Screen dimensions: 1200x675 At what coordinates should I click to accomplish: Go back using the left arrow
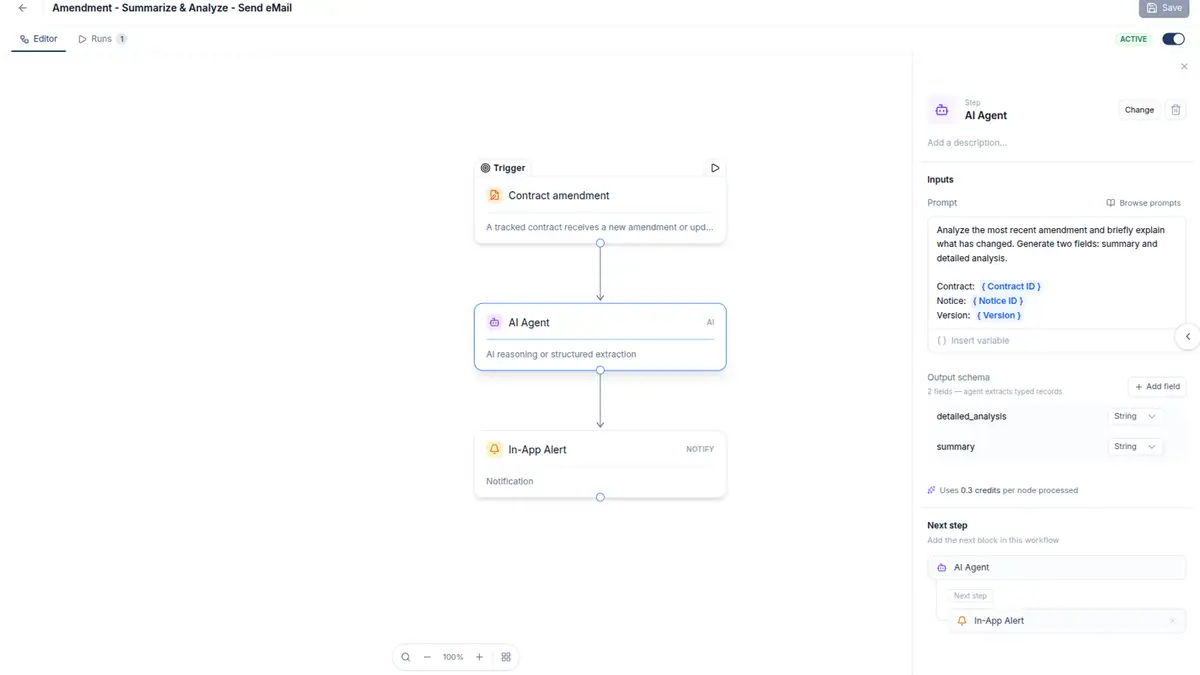[23, 8]
